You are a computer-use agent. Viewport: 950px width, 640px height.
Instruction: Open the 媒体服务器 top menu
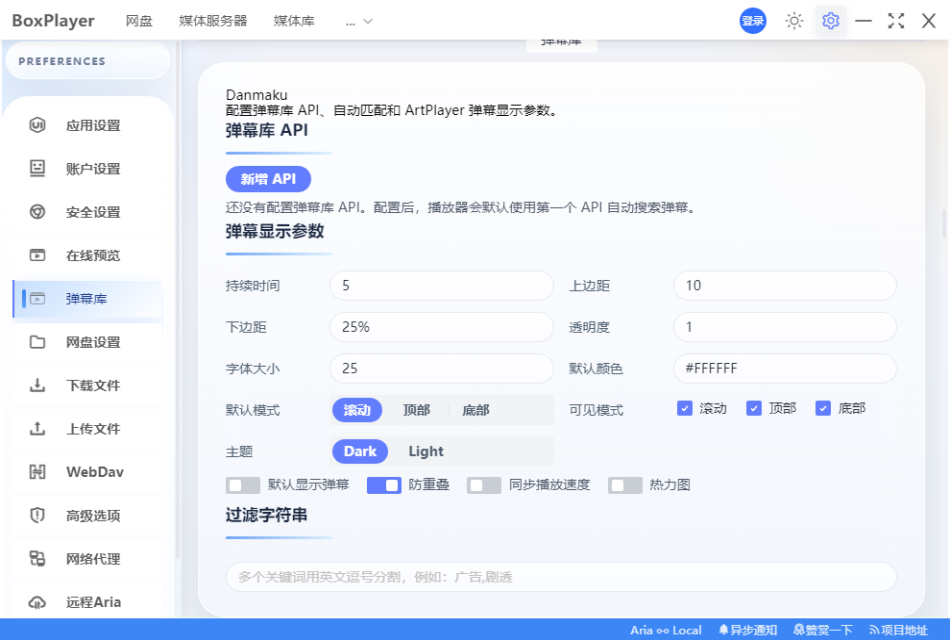coord(213,21)
